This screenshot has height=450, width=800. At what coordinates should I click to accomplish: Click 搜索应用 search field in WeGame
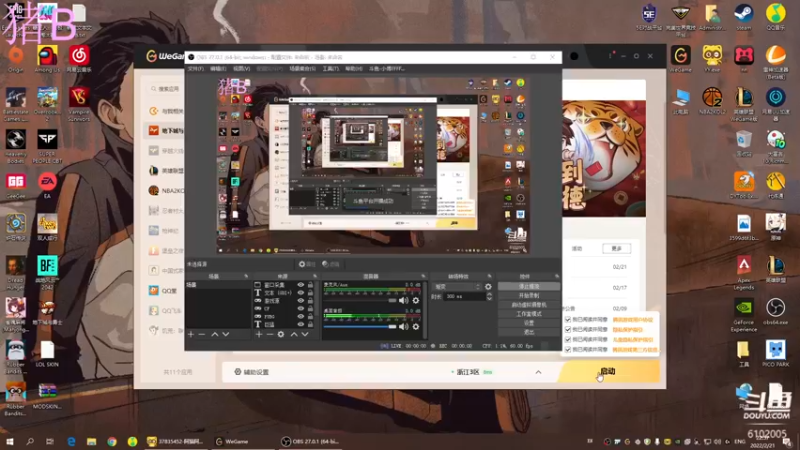pos(165,89)
